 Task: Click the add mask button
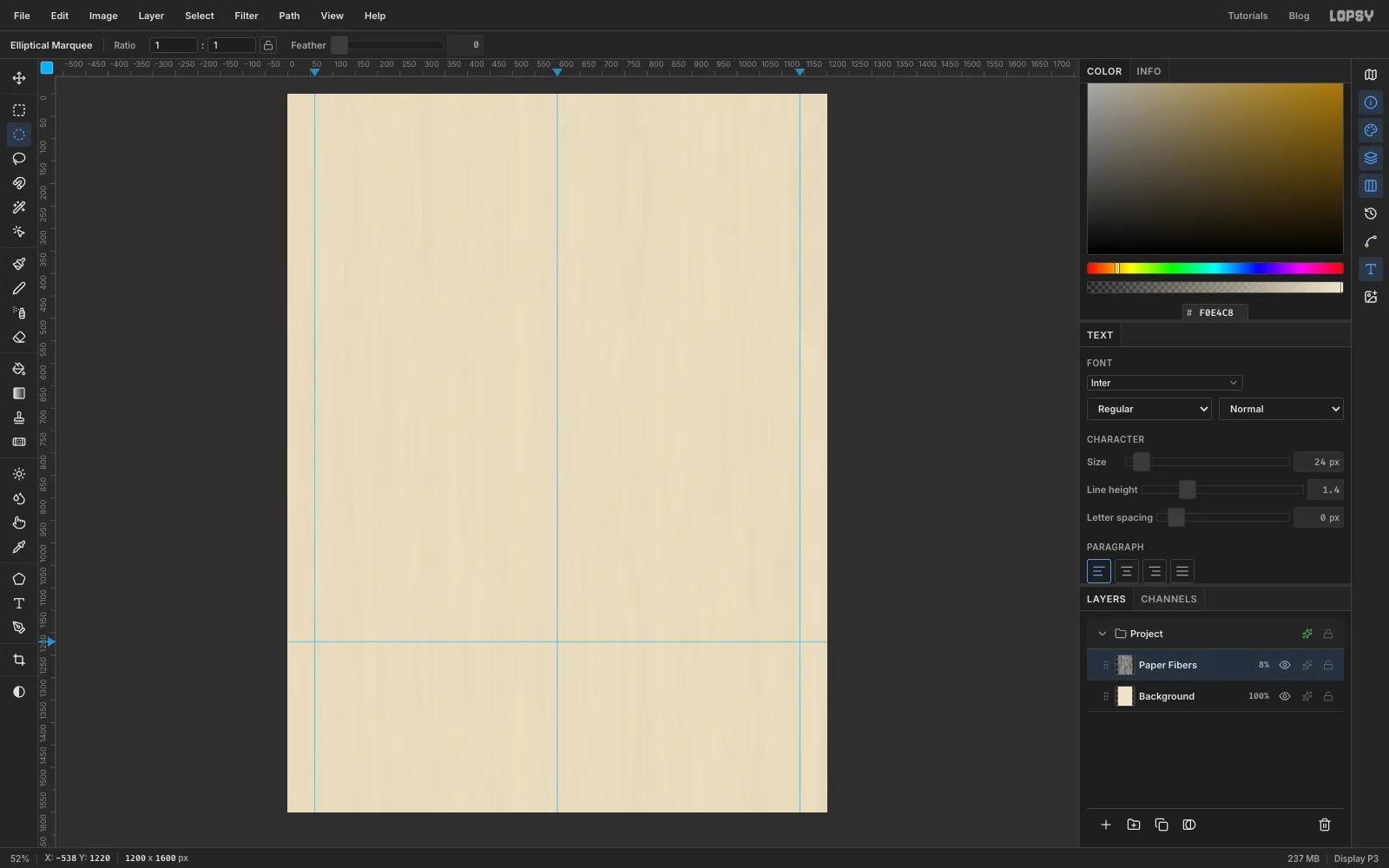[x=1189, y=825]
